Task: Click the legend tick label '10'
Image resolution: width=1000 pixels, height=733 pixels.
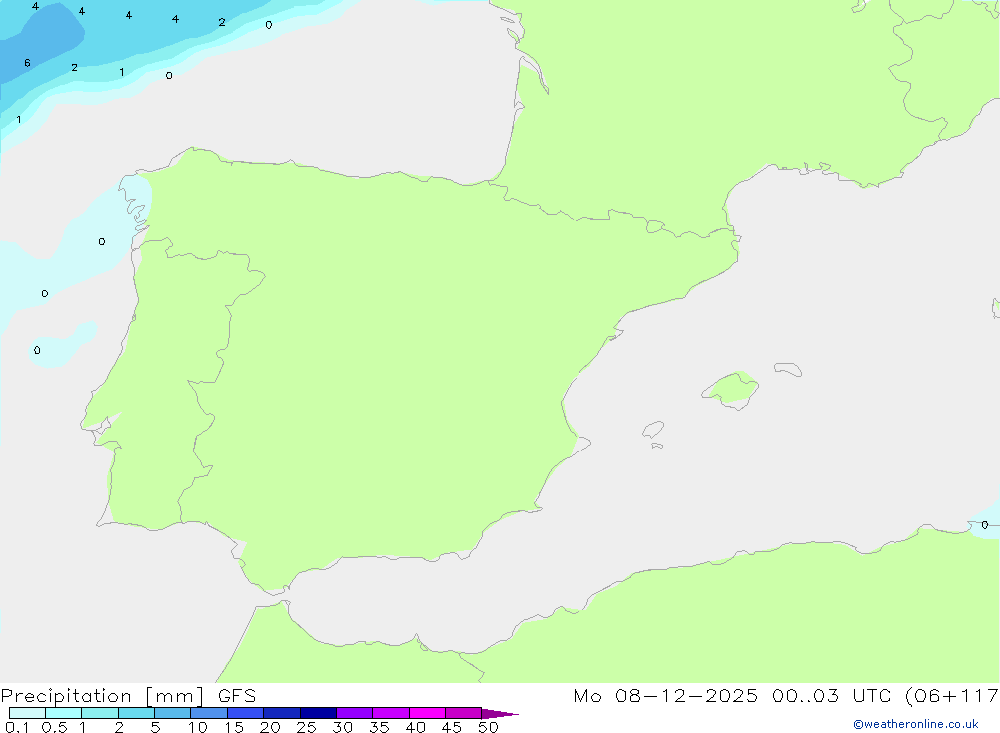Action: click(198, 727)
